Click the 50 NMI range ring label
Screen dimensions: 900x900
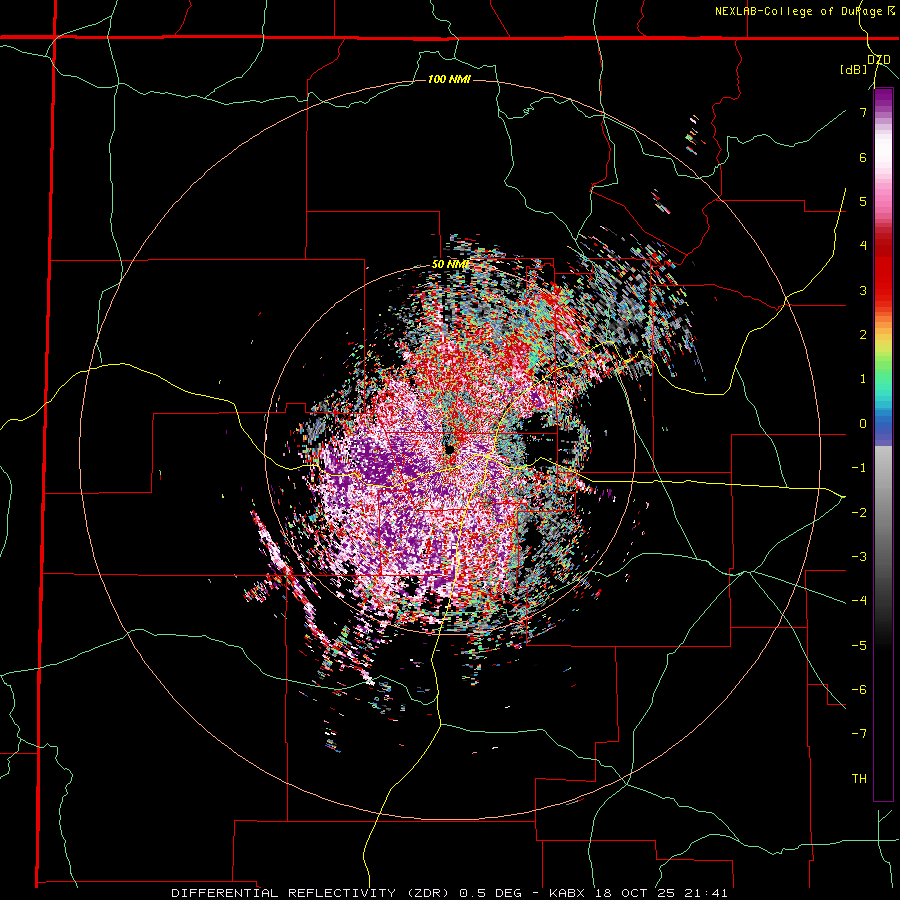pos(450,264)
